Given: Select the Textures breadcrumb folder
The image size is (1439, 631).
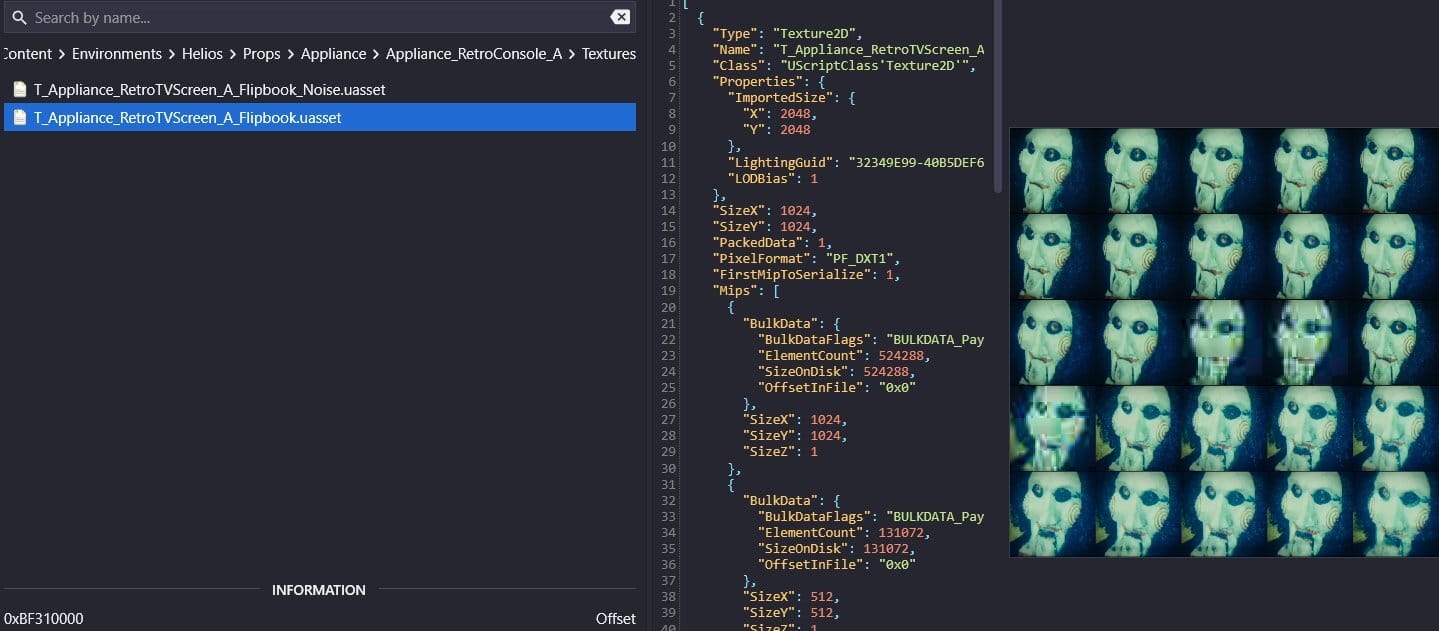Looking at the screenshot, I should [609, 54].
